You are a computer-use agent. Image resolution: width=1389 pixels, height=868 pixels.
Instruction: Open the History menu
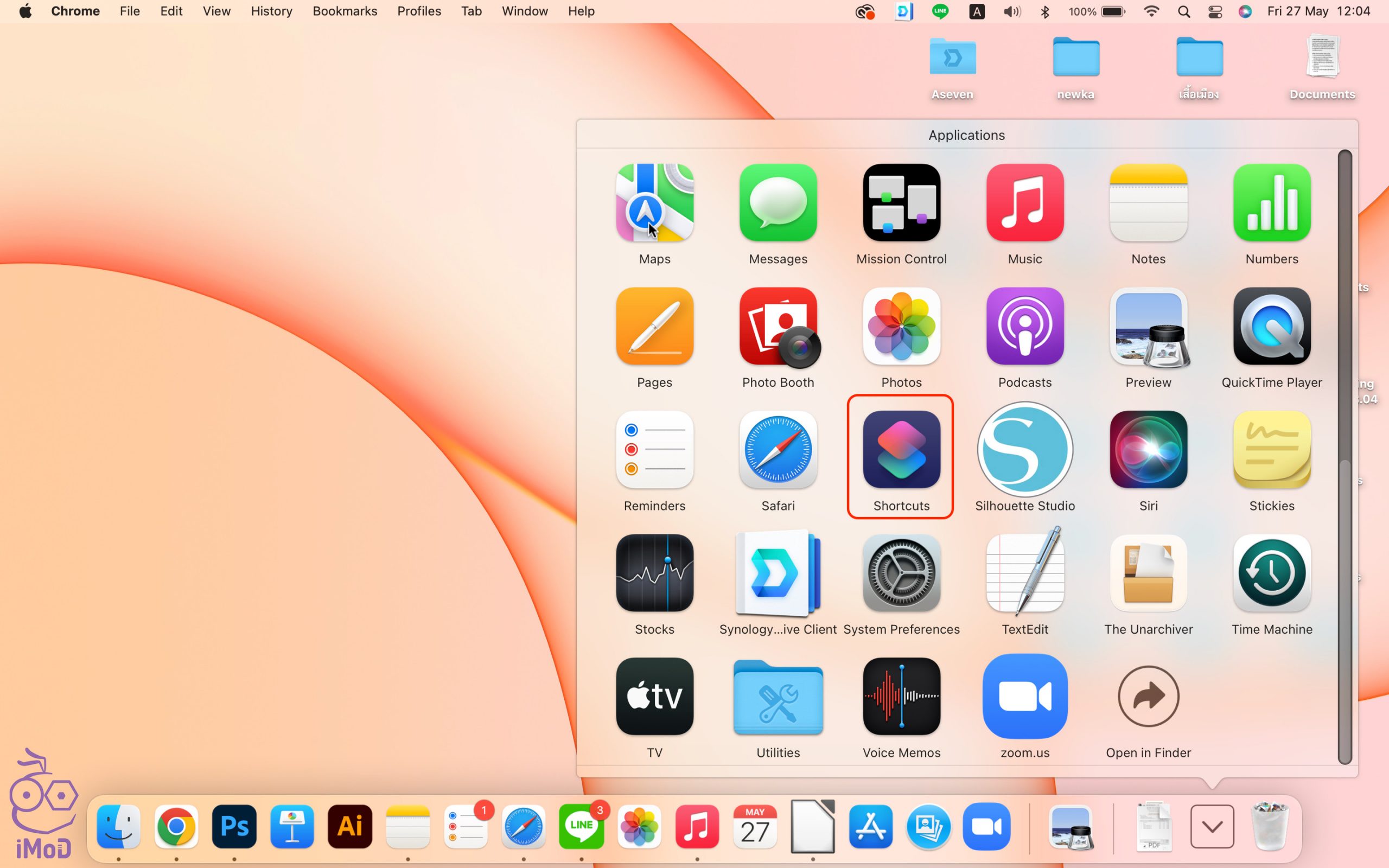[271, 11]
